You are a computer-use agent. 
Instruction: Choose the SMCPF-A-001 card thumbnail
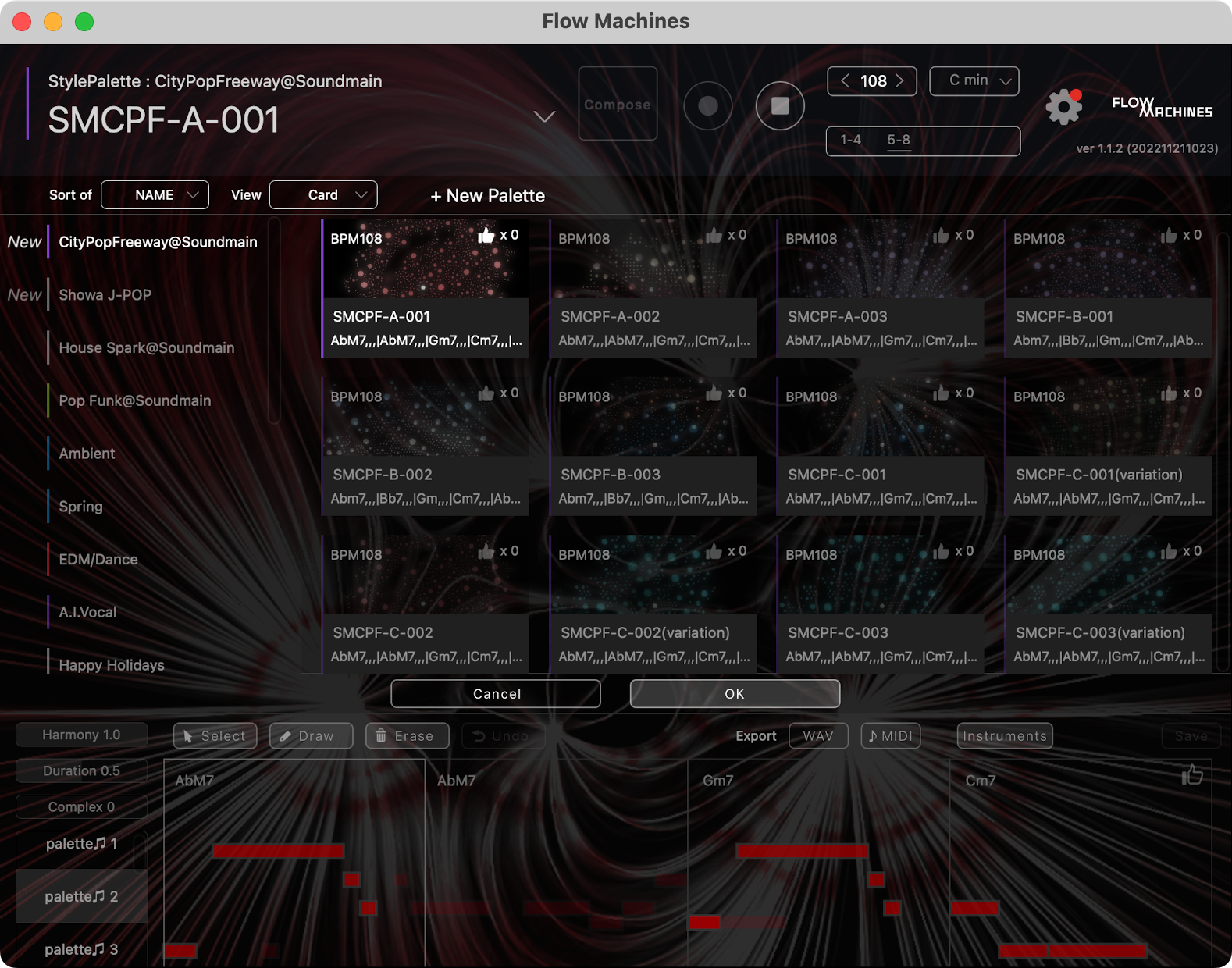(x=426, y=259)
